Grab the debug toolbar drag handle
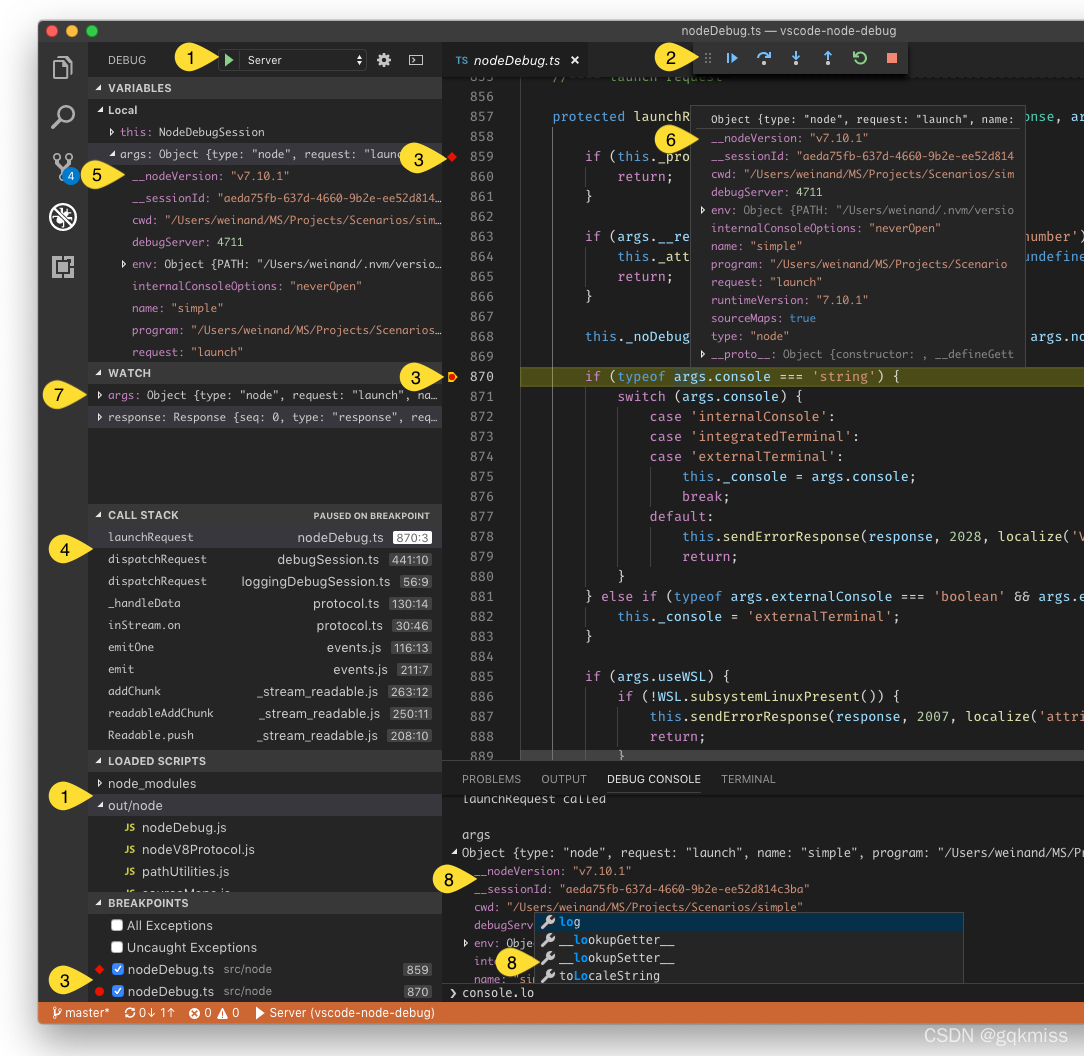The width and height of the screenshot is (1084, 1056). (x=707, y=59)
